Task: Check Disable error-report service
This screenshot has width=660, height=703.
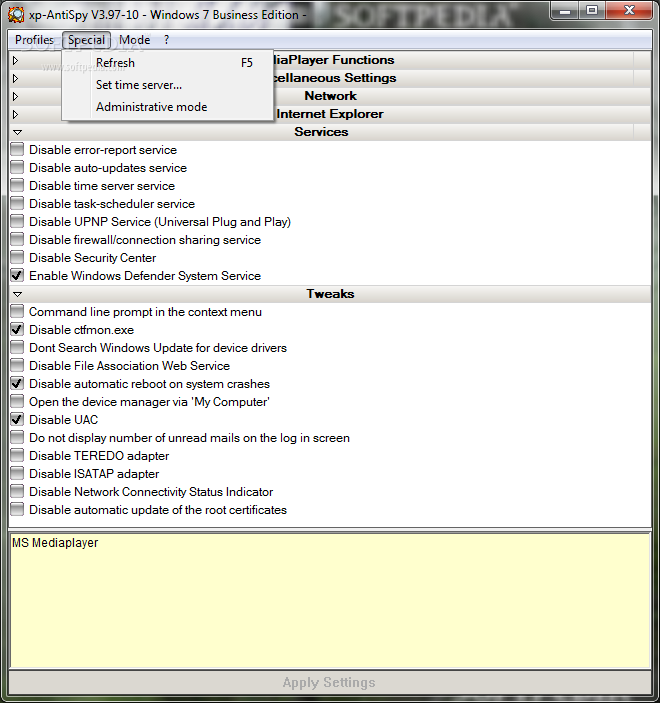Action: (17, 149)
